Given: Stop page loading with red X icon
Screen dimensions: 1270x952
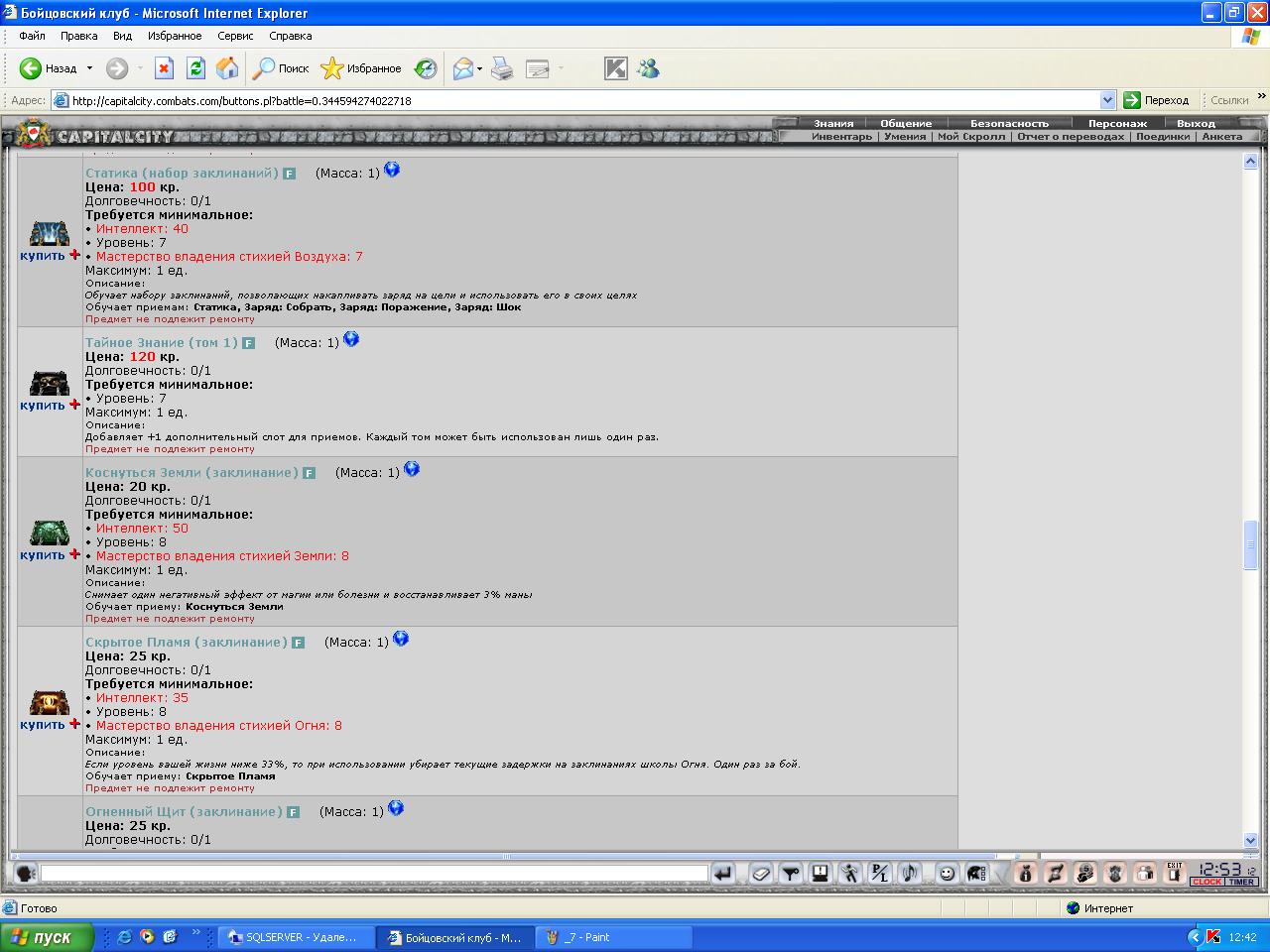Looking at the screenshot, I should [165, 68].
